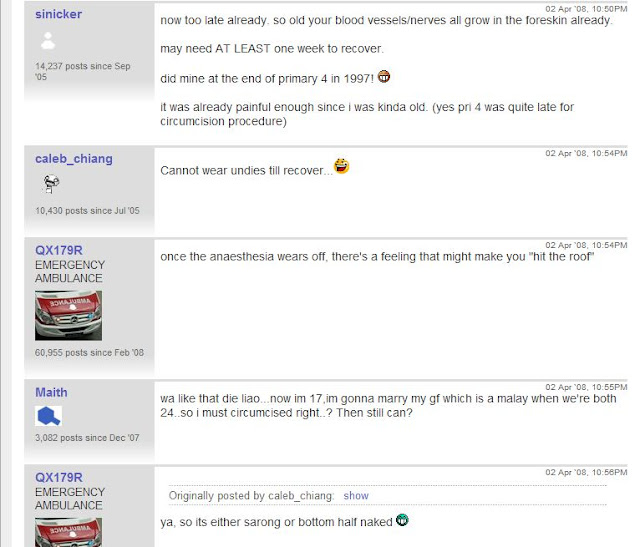
Task: Click caleb_chiang's 10:54PM post timestamp
Action: coord(586,153)
